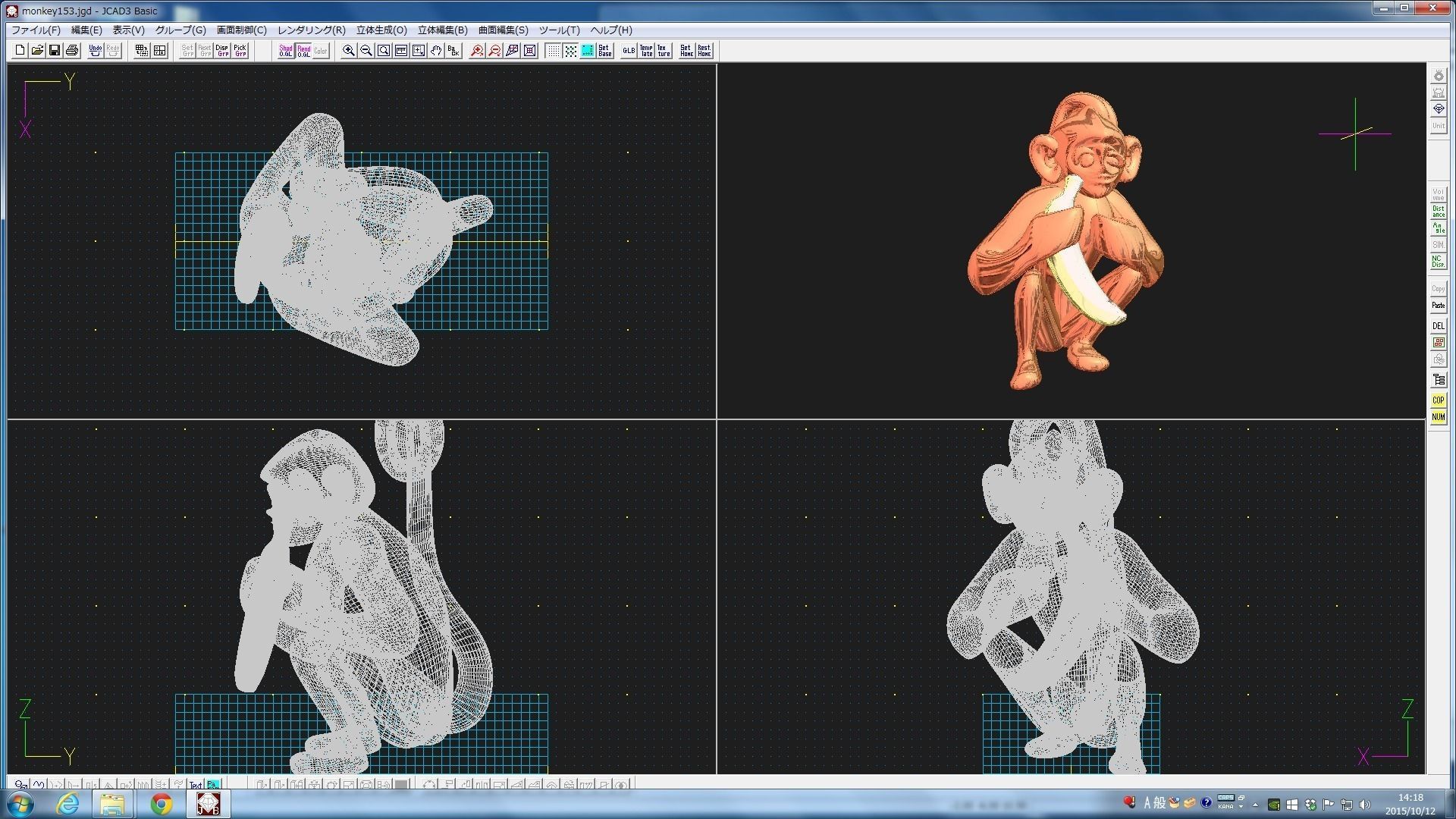Select the zoom window magnifier tool
The width and height of the screenshot is (1456, 819).
click(x=384, y=51)
